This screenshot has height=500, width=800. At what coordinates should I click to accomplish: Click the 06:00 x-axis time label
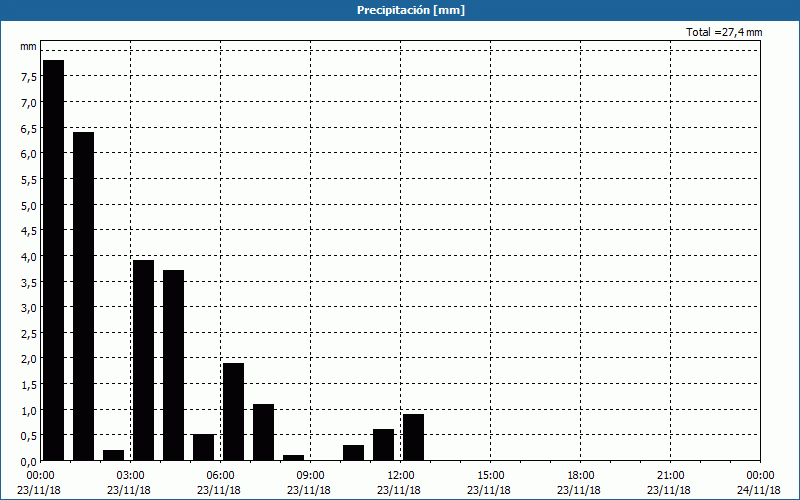[x=220, y=476]
